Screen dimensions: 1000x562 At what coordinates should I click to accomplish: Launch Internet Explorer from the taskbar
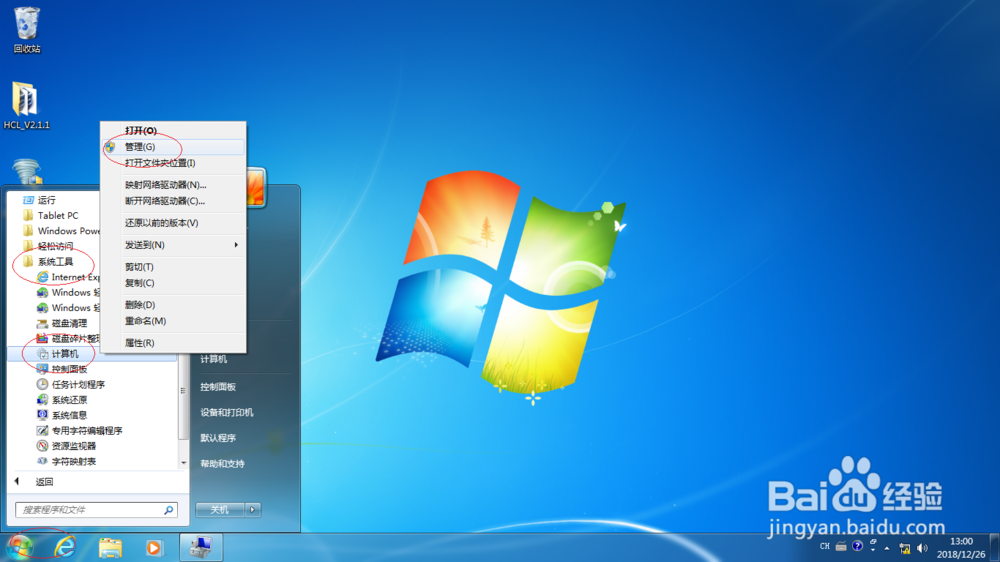pos(64,547)
